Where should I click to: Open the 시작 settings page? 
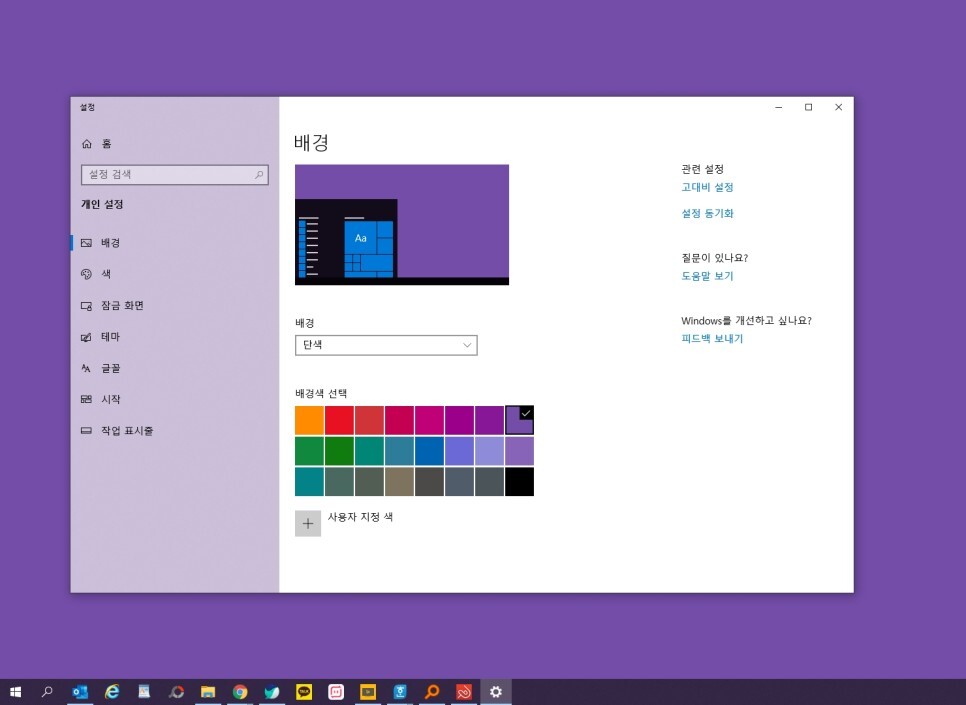(x=101, y=399)
